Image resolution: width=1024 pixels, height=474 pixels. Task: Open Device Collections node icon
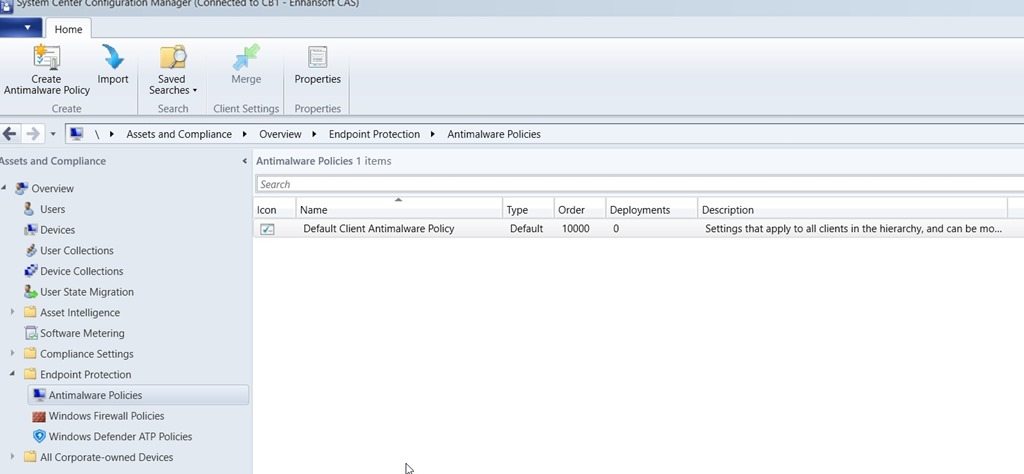31,271
